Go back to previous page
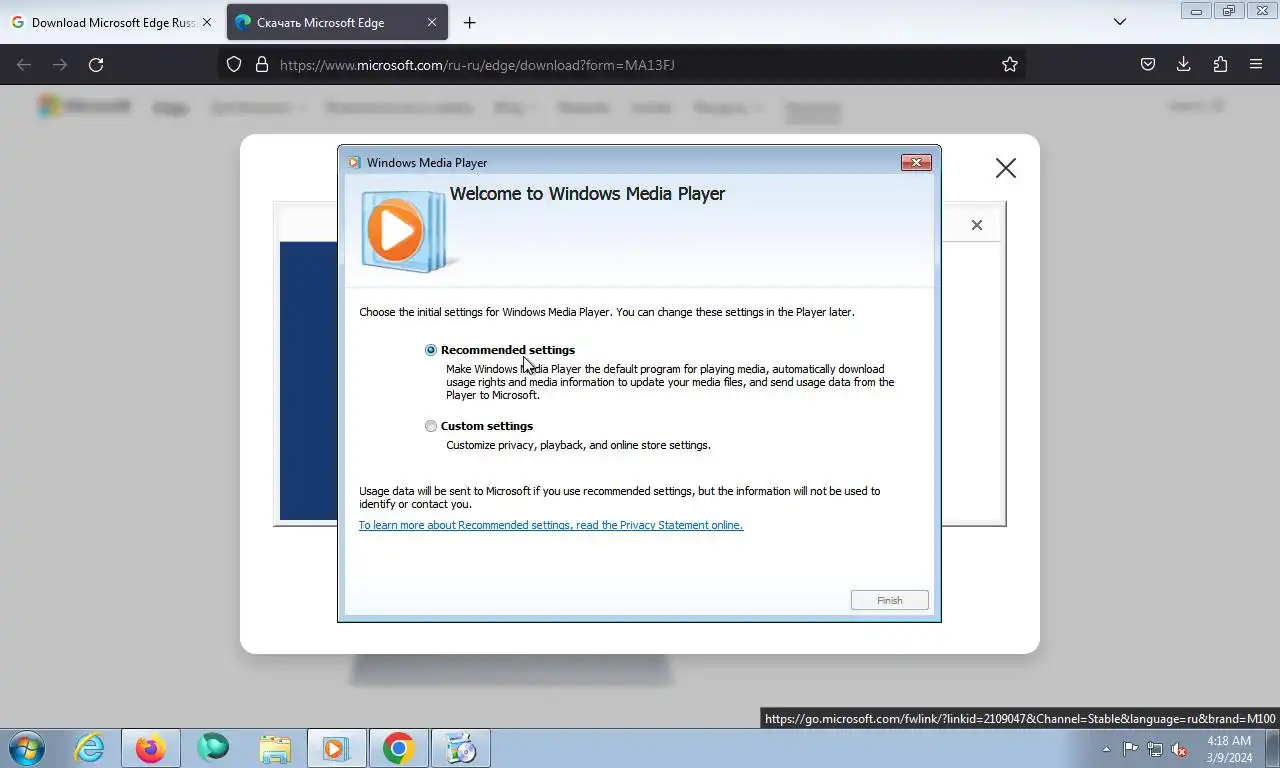Screen dimensions: 1280x768 [x=24, y=65]
